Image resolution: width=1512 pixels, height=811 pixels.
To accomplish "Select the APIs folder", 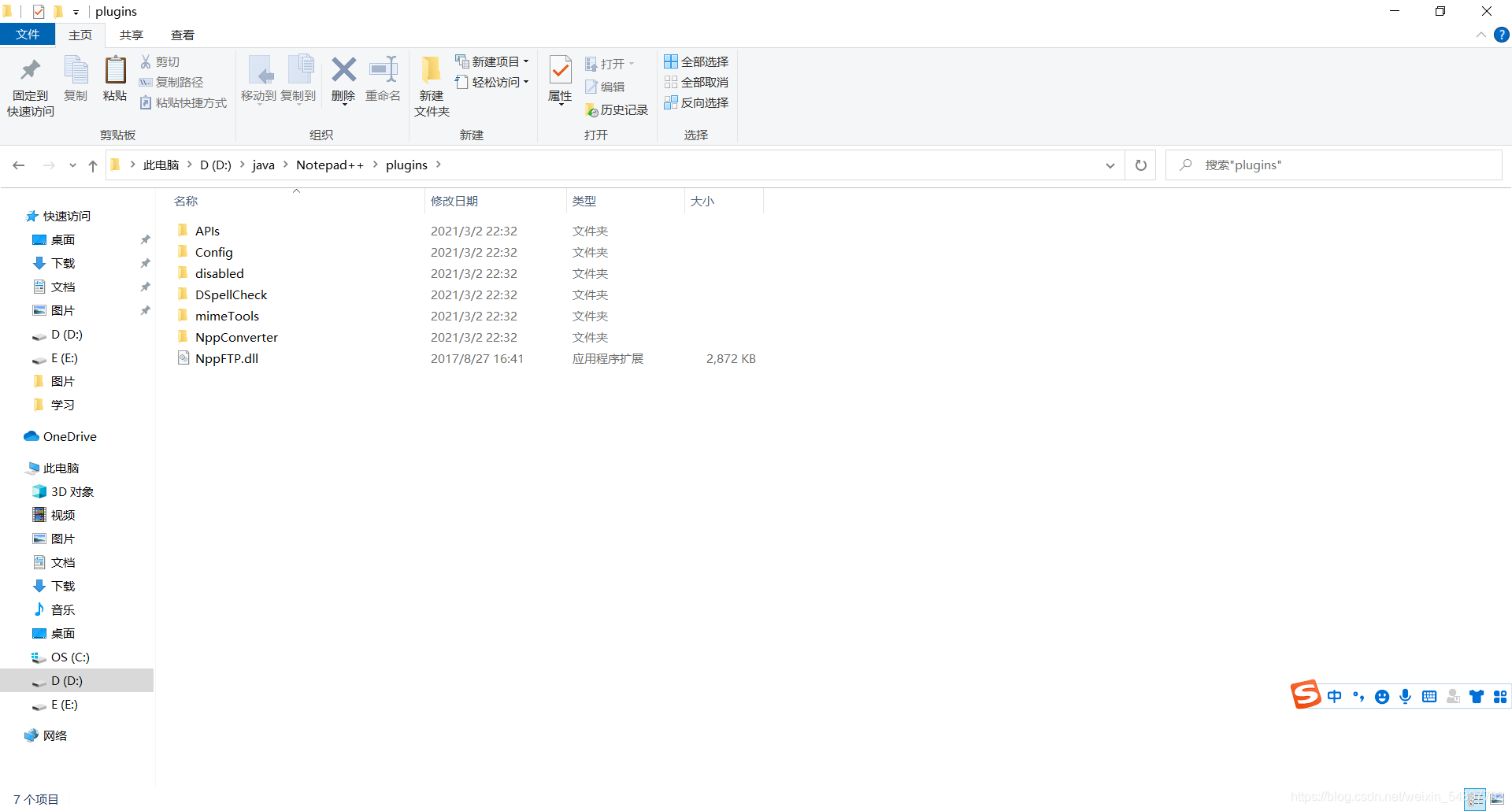I will 207,231.
